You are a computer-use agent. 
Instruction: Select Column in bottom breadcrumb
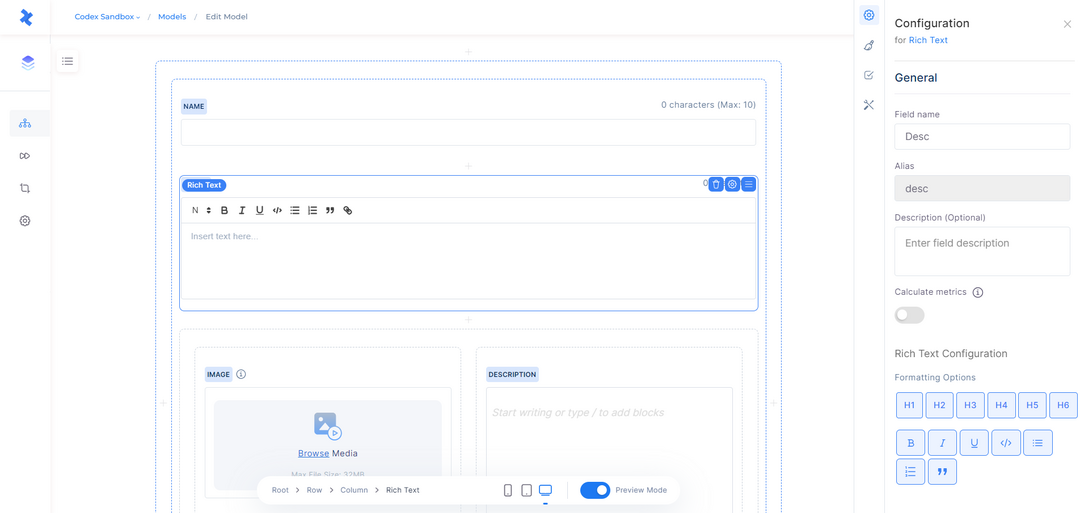(354, 490)
